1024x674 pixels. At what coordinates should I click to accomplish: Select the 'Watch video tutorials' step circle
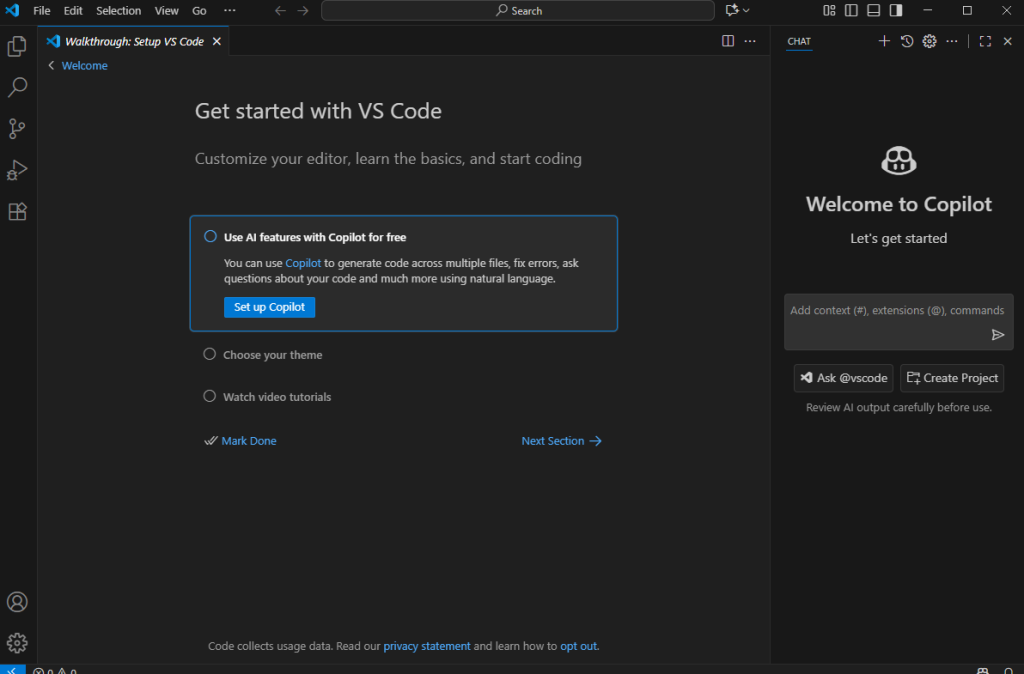click(210, 396)
